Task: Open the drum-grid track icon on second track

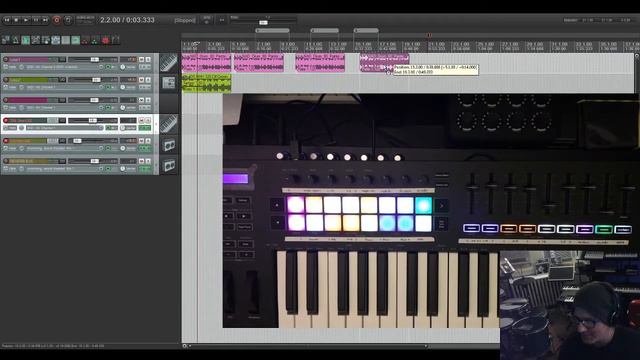Action: (169, 83)
